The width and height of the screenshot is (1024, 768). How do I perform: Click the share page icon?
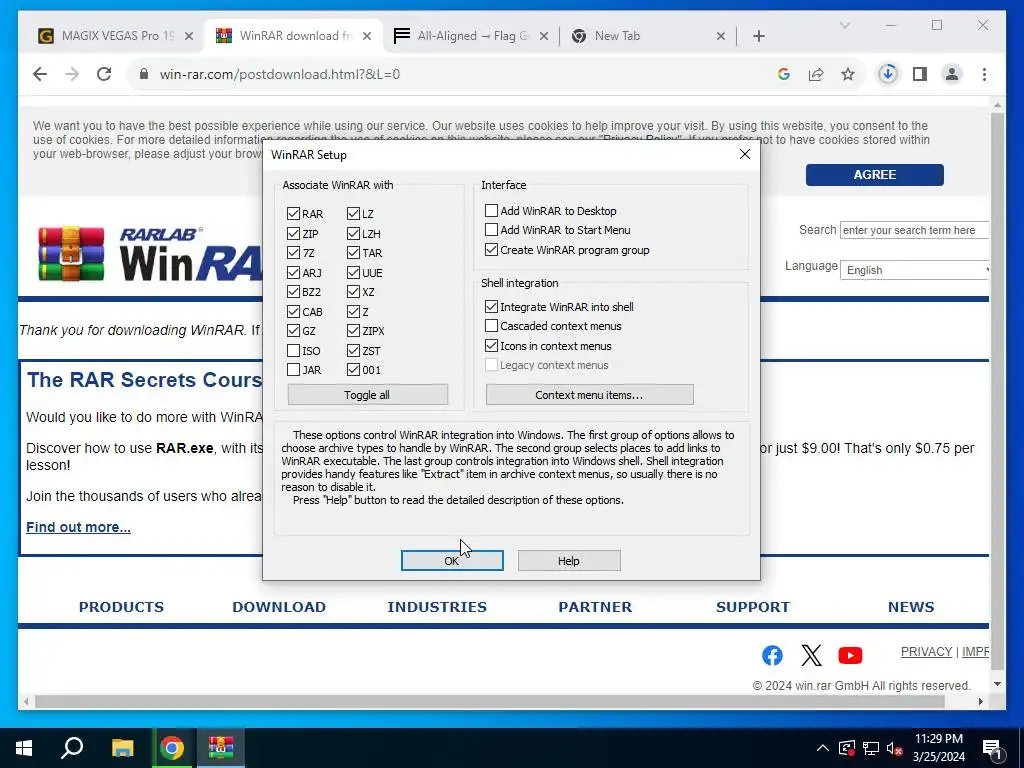tap(816, 74)
